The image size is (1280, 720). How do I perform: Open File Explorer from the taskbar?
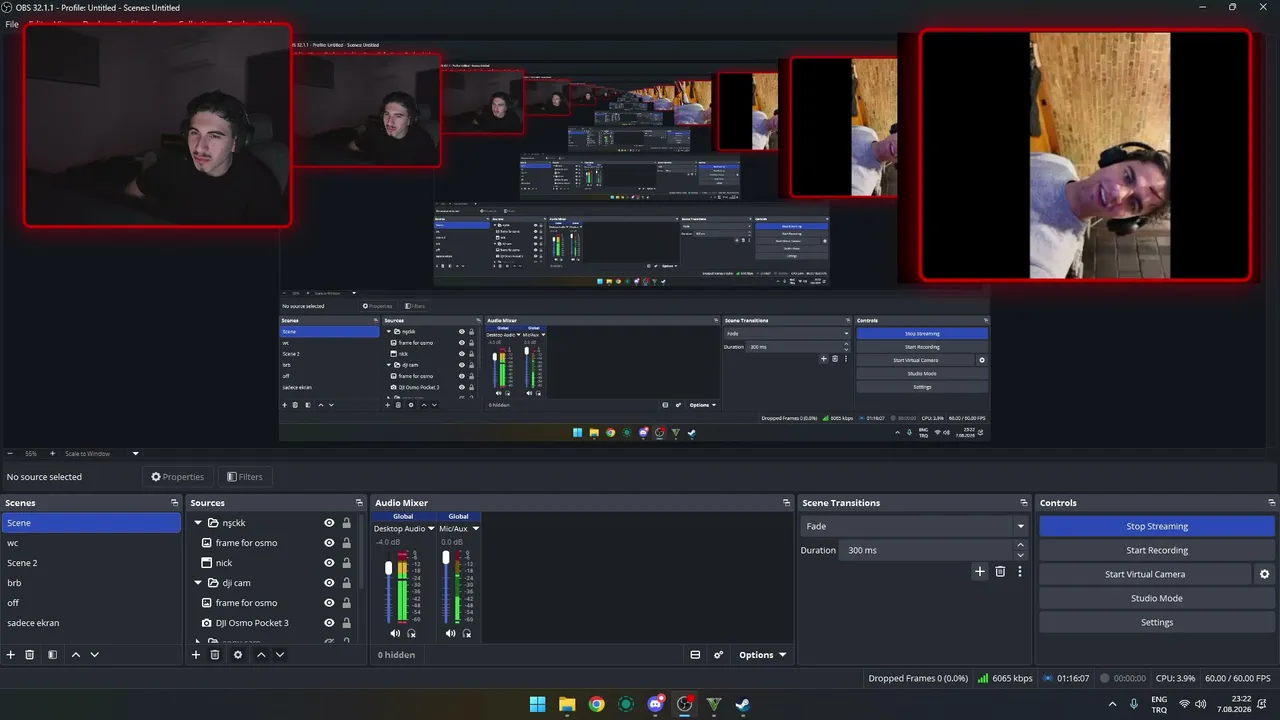pos(567,704)
